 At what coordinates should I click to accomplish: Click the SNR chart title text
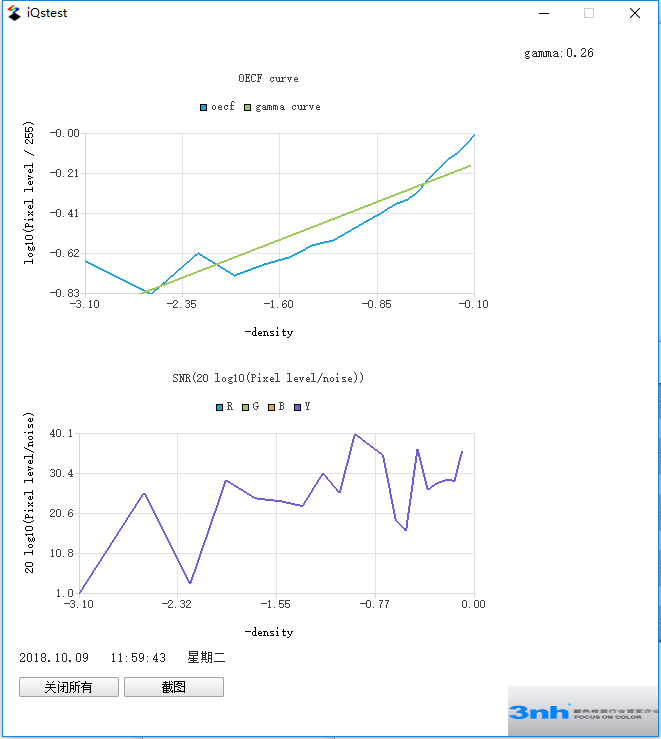(x=268, y=378)
